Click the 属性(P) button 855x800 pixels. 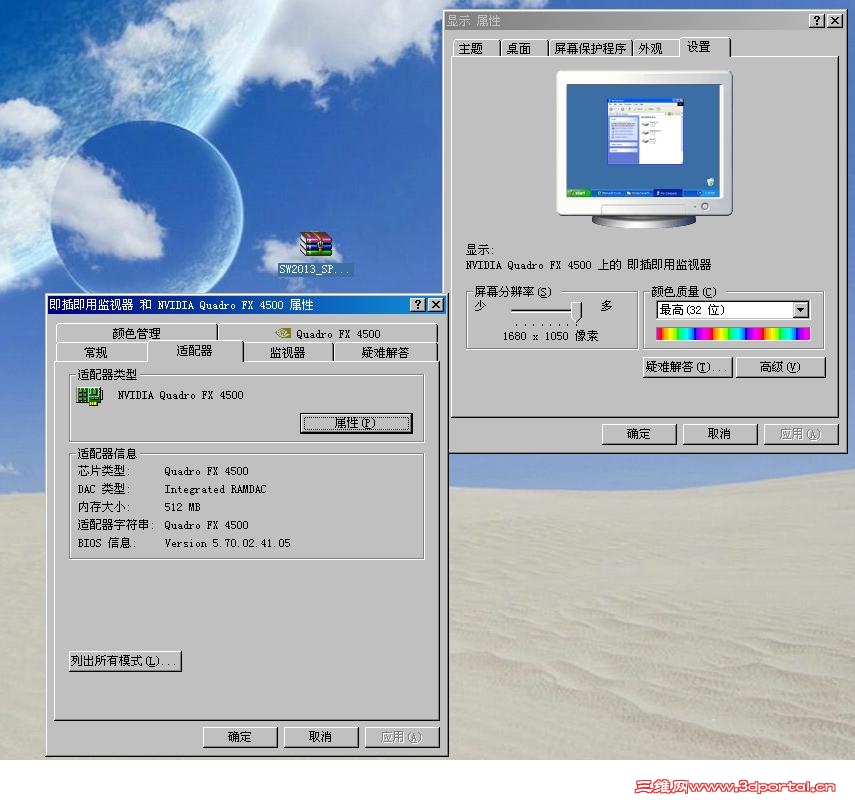[356, 423]
